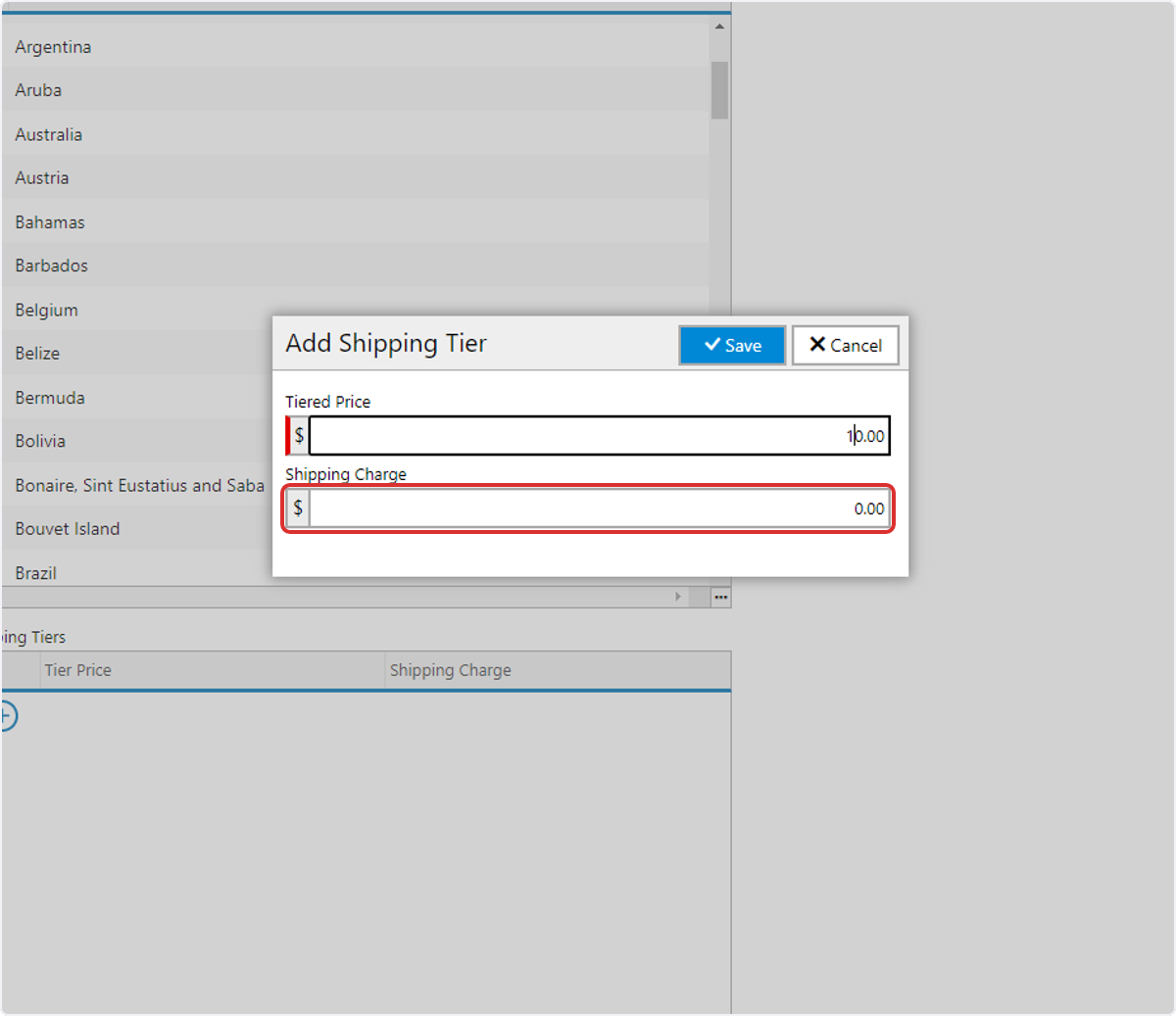
Task: Click the vertical scrollbar thumb in country list
Action: coord(719,90)
